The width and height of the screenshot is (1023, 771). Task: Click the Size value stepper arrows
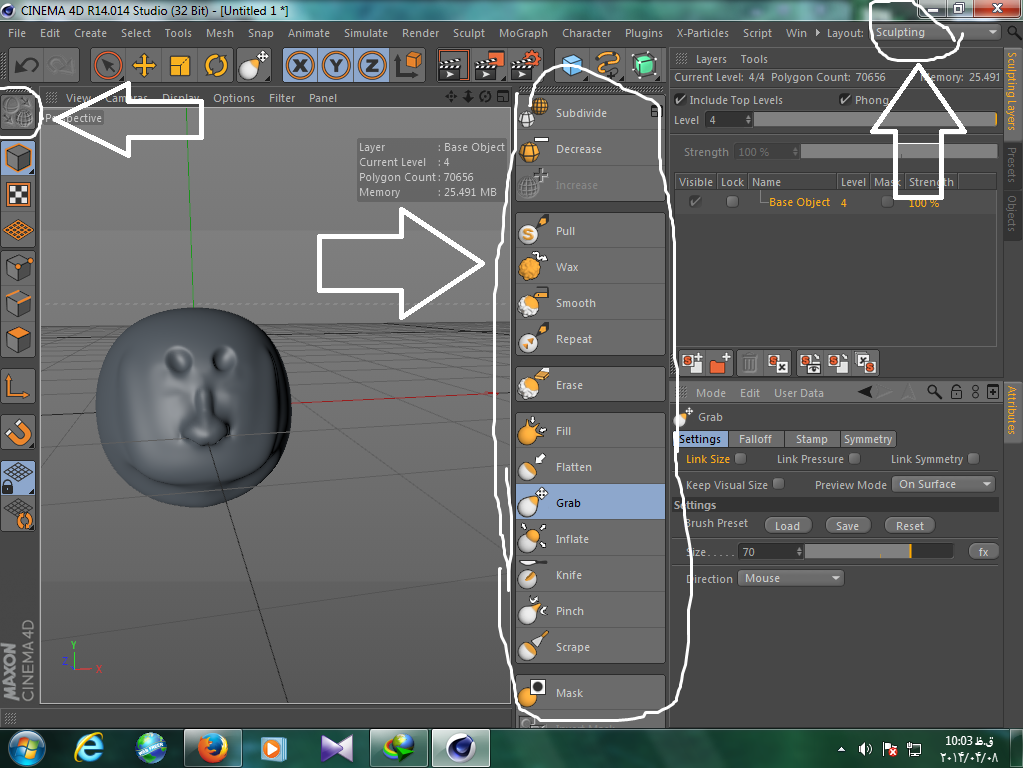click(x=799, y=552)
